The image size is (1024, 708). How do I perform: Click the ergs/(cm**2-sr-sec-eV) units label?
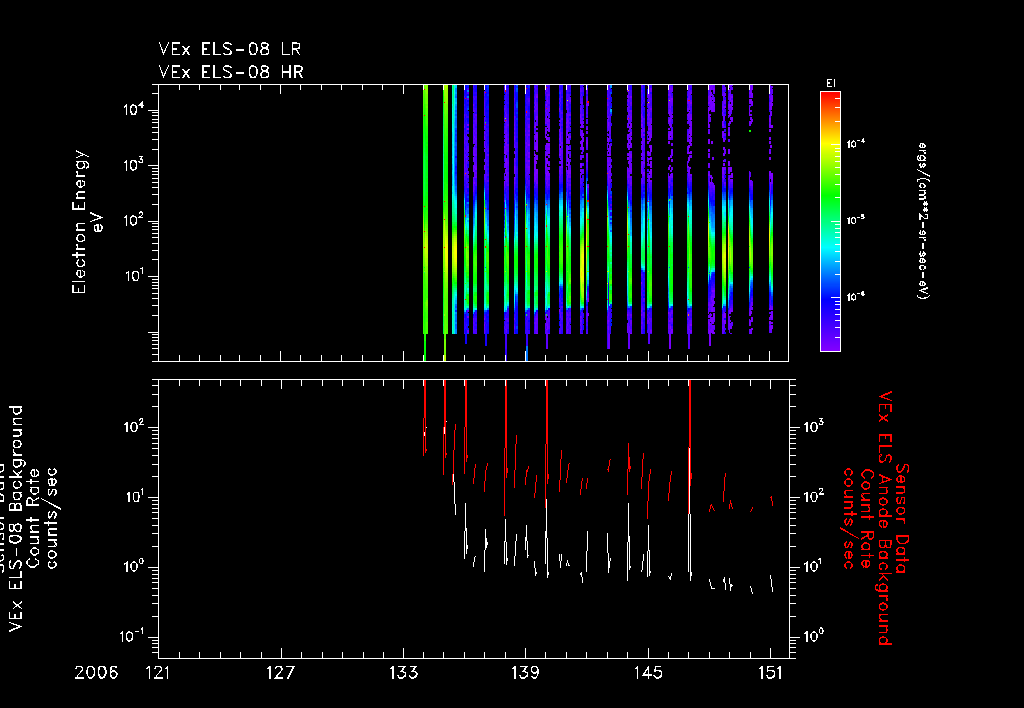[x=922, y=221]
